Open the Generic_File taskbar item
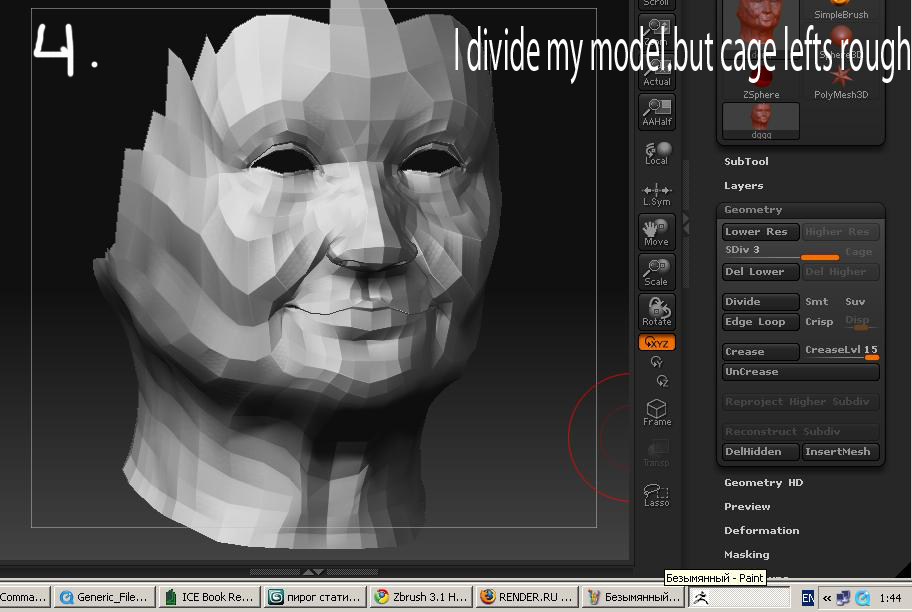912x612 pixels. point(105,597)
